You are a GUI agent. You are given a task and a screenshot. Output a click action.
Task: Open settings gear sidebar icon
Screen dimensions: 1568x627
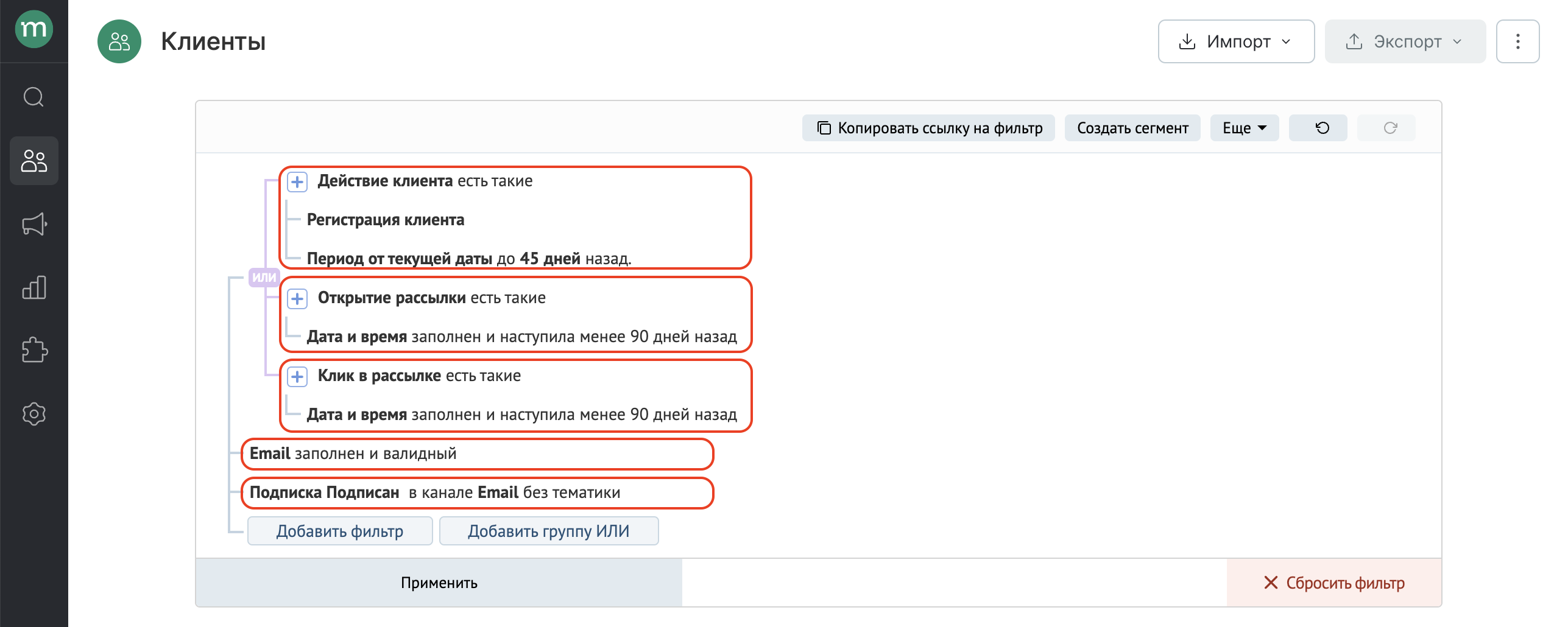34,414
